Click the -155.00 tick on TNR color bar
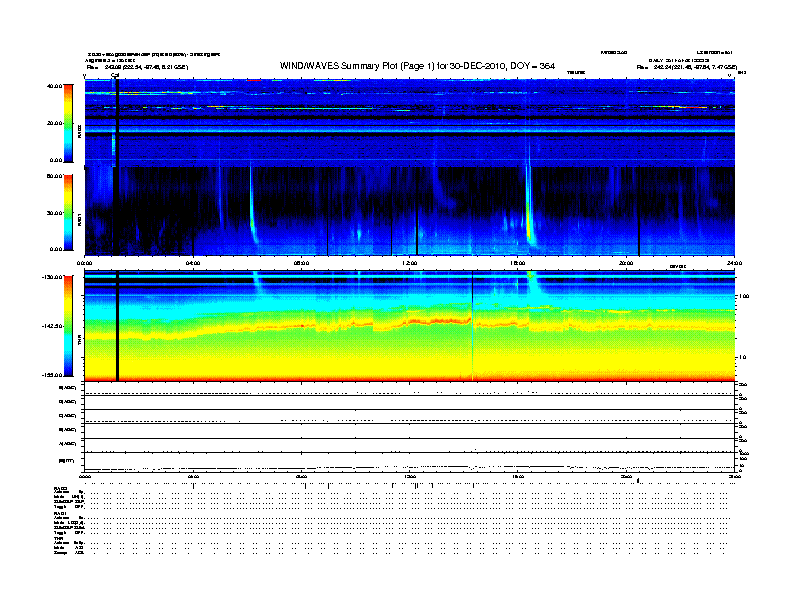792x612 pixels. (x=53, y=375)
